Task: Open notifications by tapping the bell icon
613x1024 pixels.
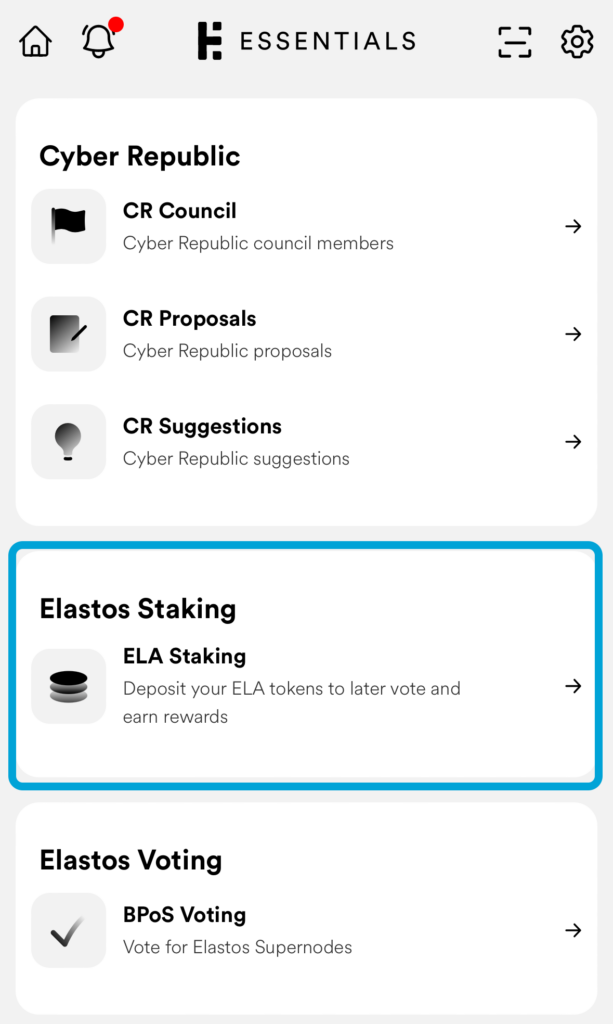Action: coord(97,43)
